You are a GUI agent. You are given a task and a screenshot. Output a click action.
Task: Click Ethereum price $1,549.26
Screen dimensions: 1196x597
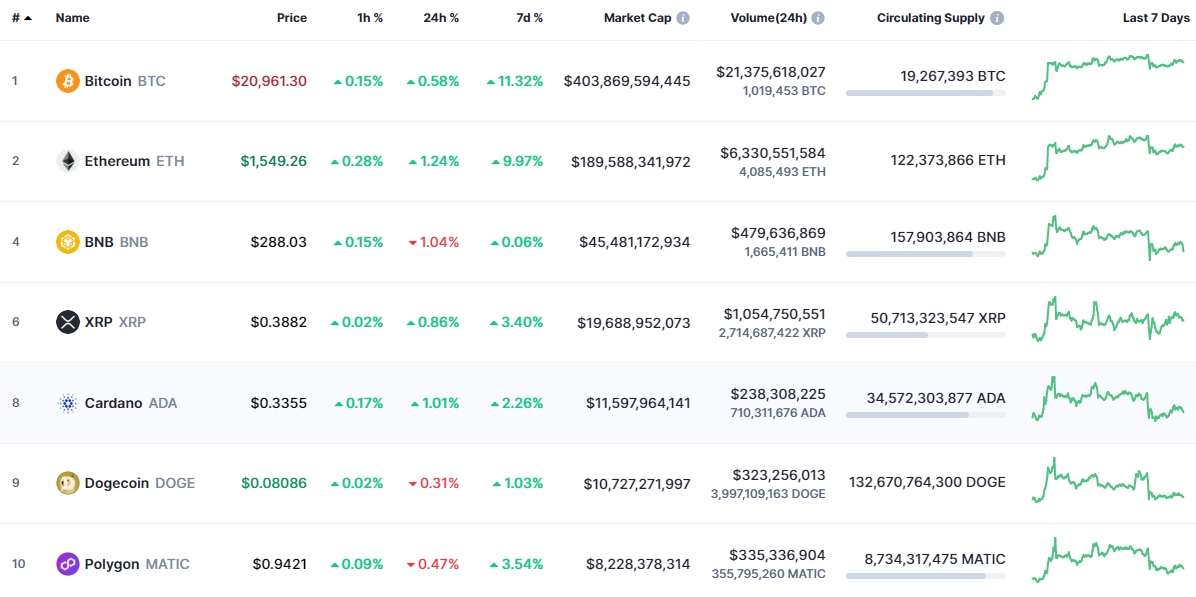click(x=274, y=161)
